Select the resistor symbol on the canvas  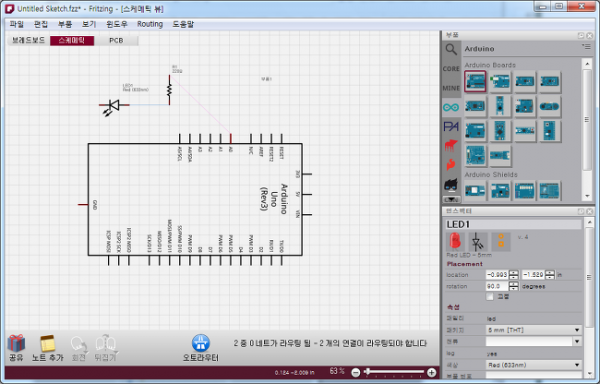coord(170,90)
